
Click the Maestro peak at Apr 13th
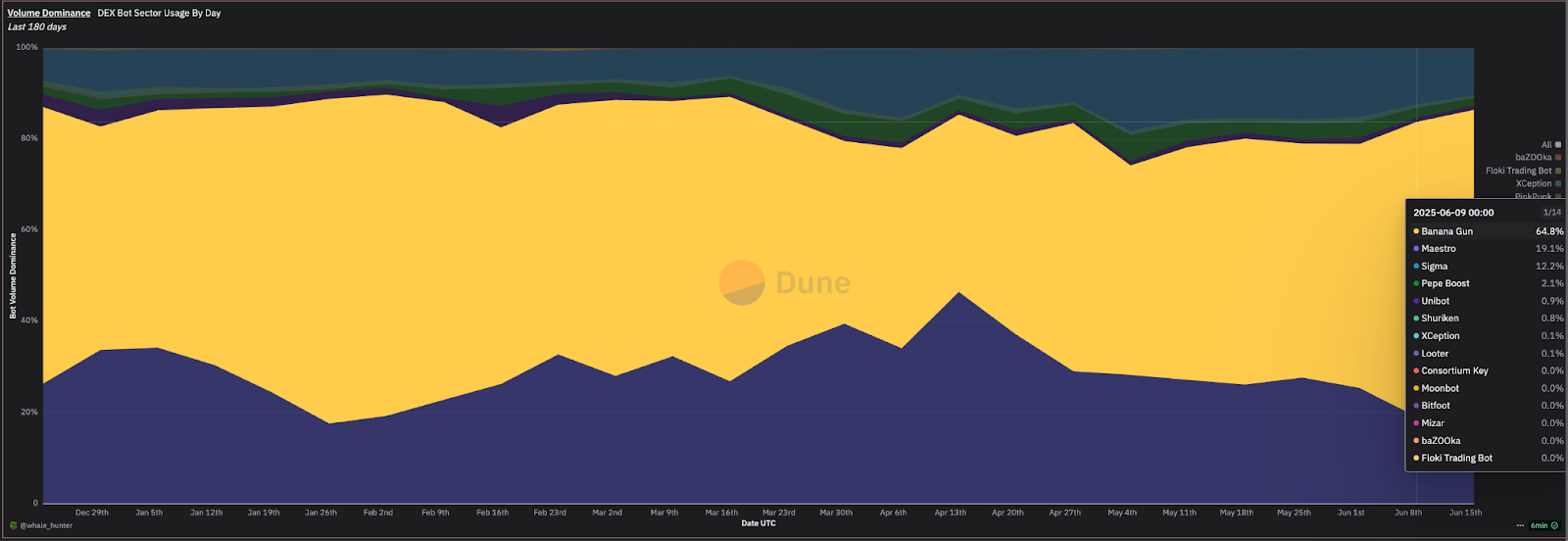point(958,293)
